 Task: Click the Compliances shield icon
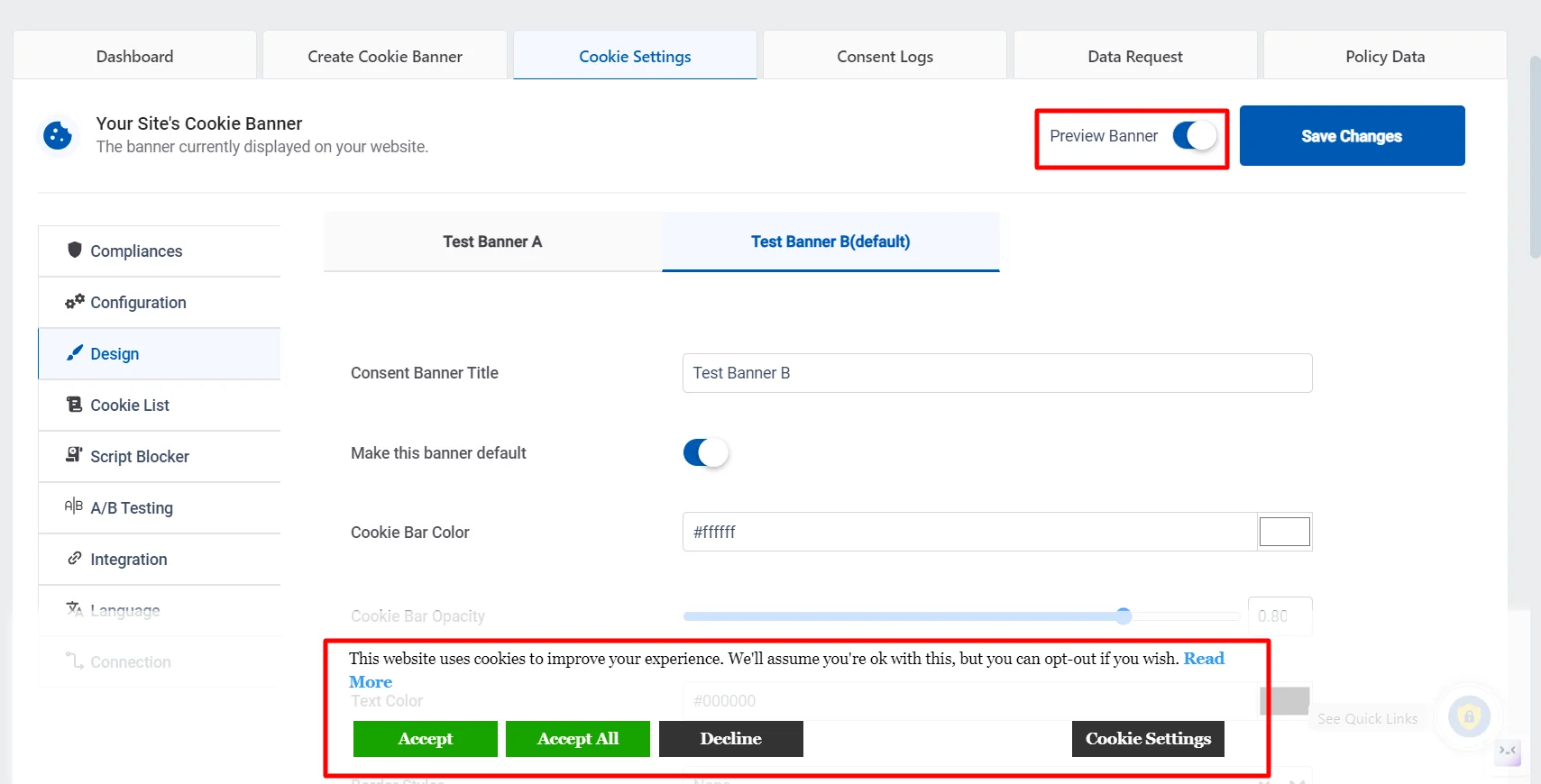pos(75,250)
